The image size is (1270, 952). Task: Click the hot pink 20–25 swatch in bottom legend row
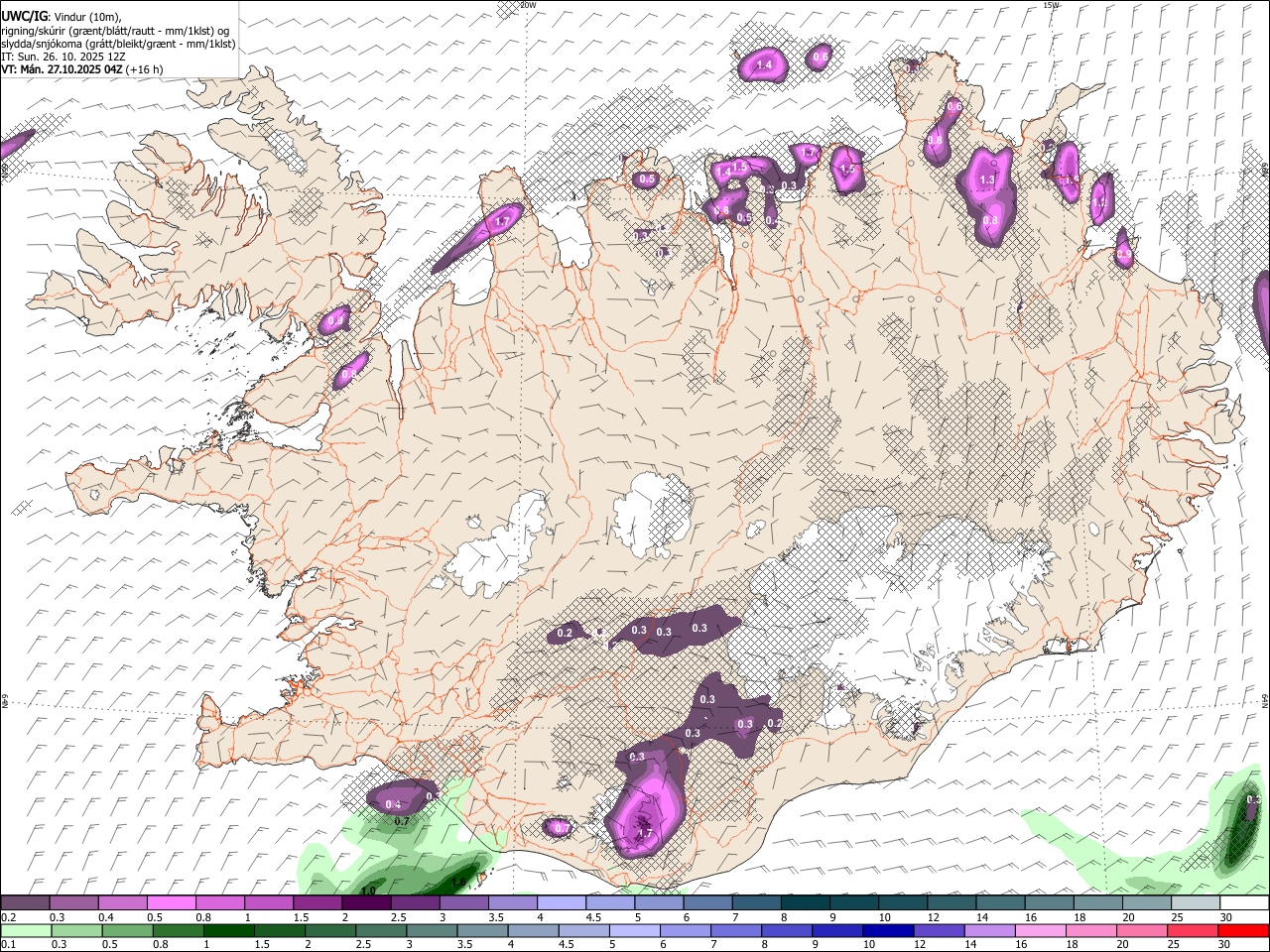tap(1142, 930)
